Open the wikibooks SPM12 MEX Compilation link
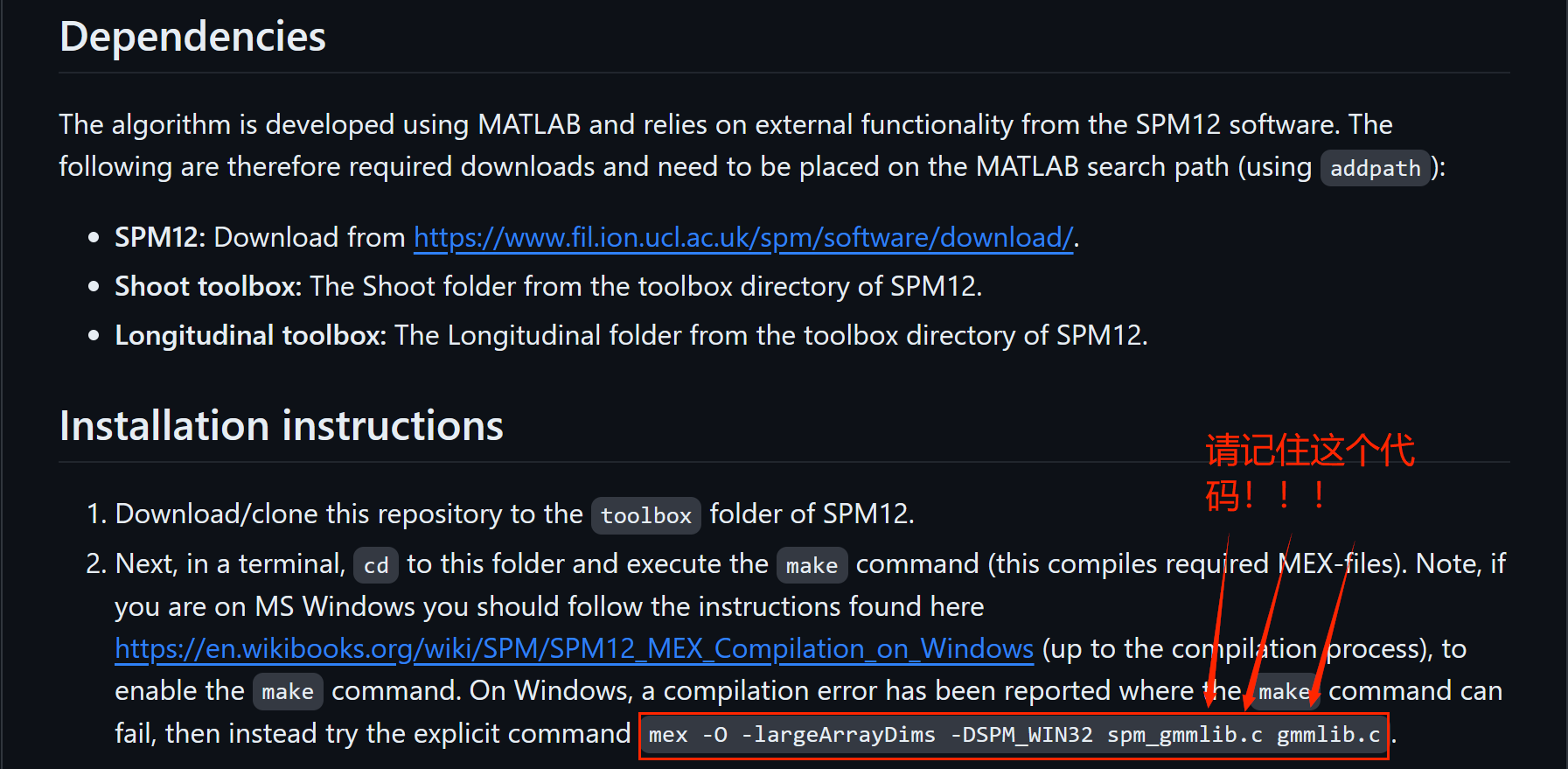 574,648
